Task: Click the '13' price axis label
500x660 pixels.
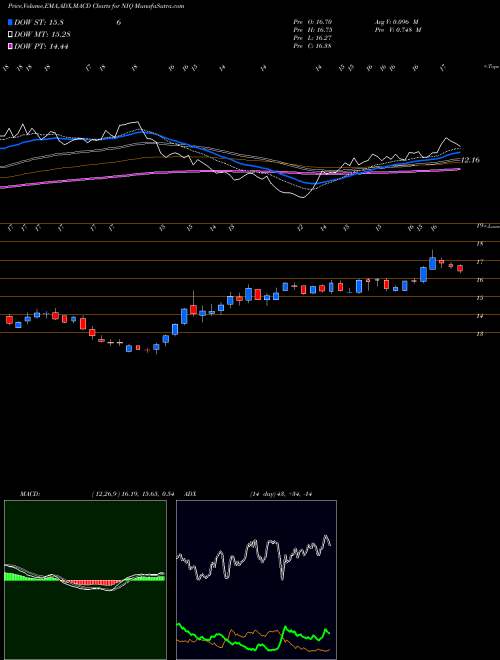Action: [x=479, y=334]
